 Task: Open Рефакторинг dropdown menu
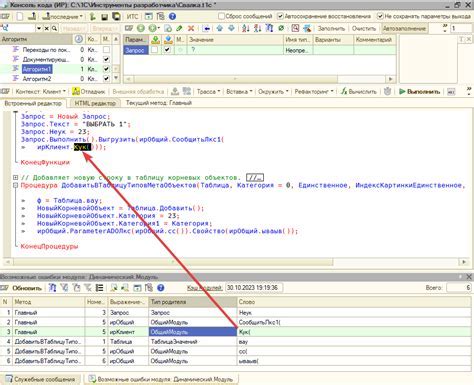coord(314,91)
